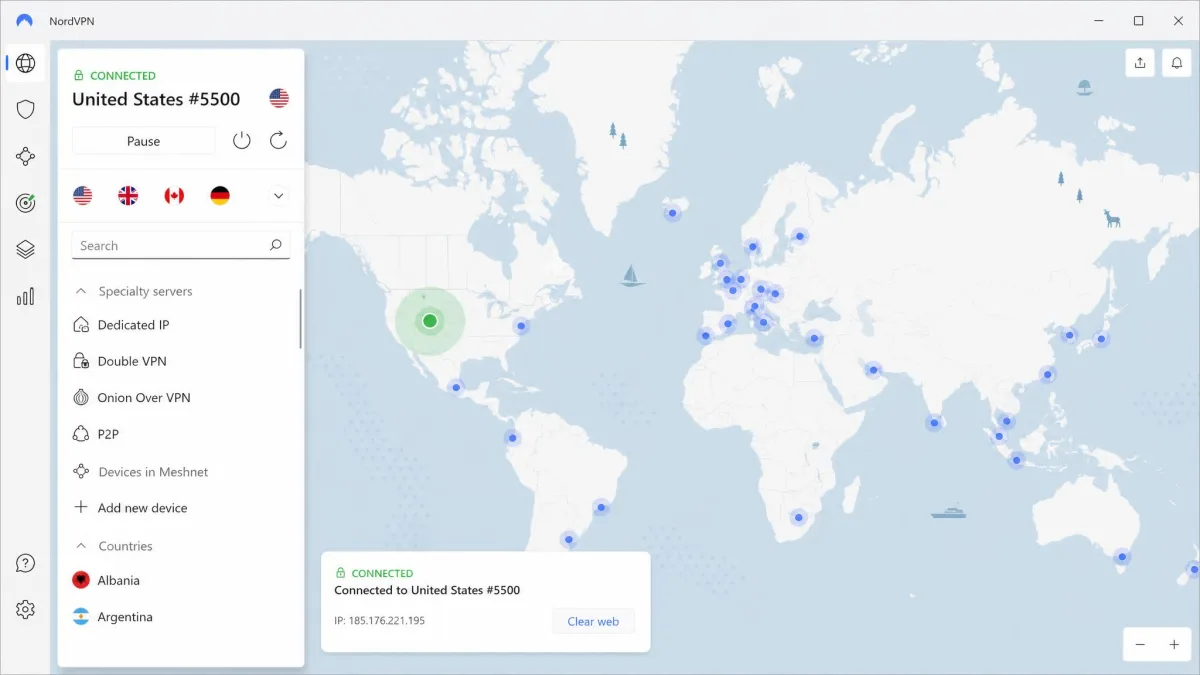The width and height of the screenshot is (1200, 675).
Task: Click United States #5500 heading
Action: pyautogui.click(x=156, y=99)
